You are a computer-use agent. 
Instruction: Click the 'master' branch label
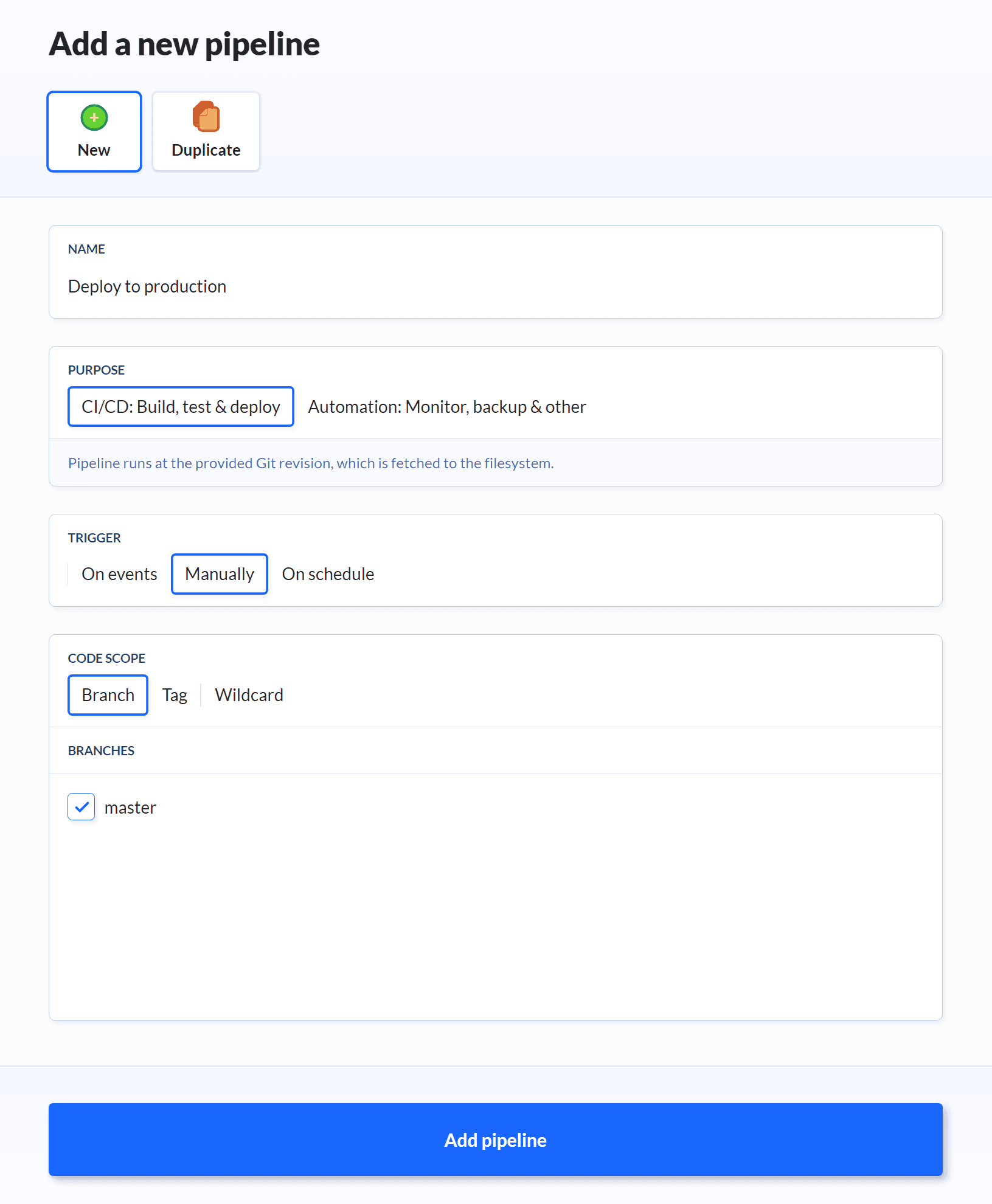(130, 808)
